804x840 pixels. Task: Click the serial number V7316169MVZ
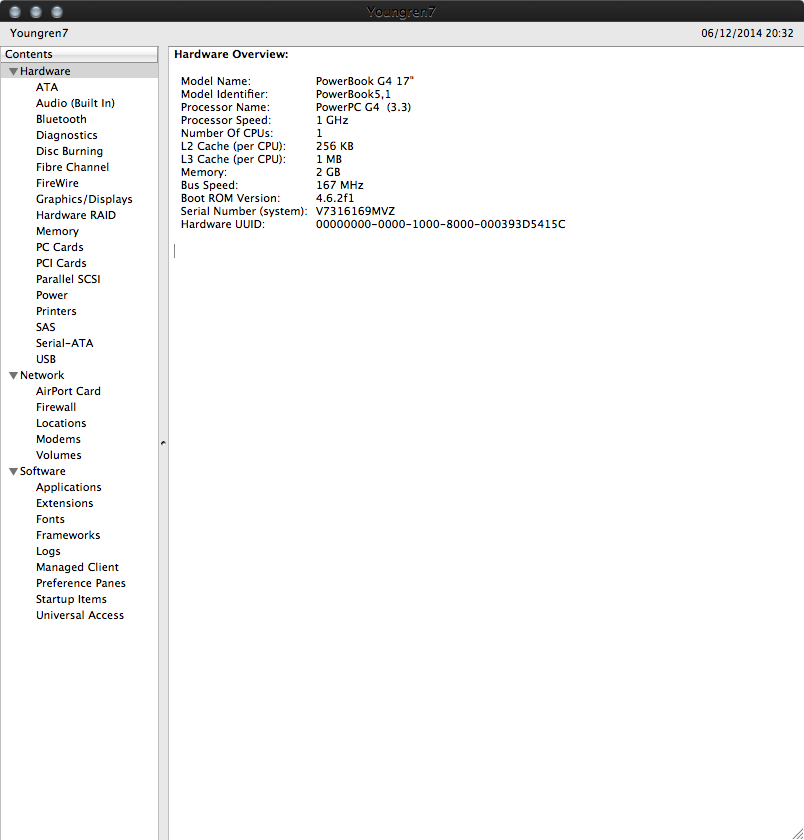point(355,211)
